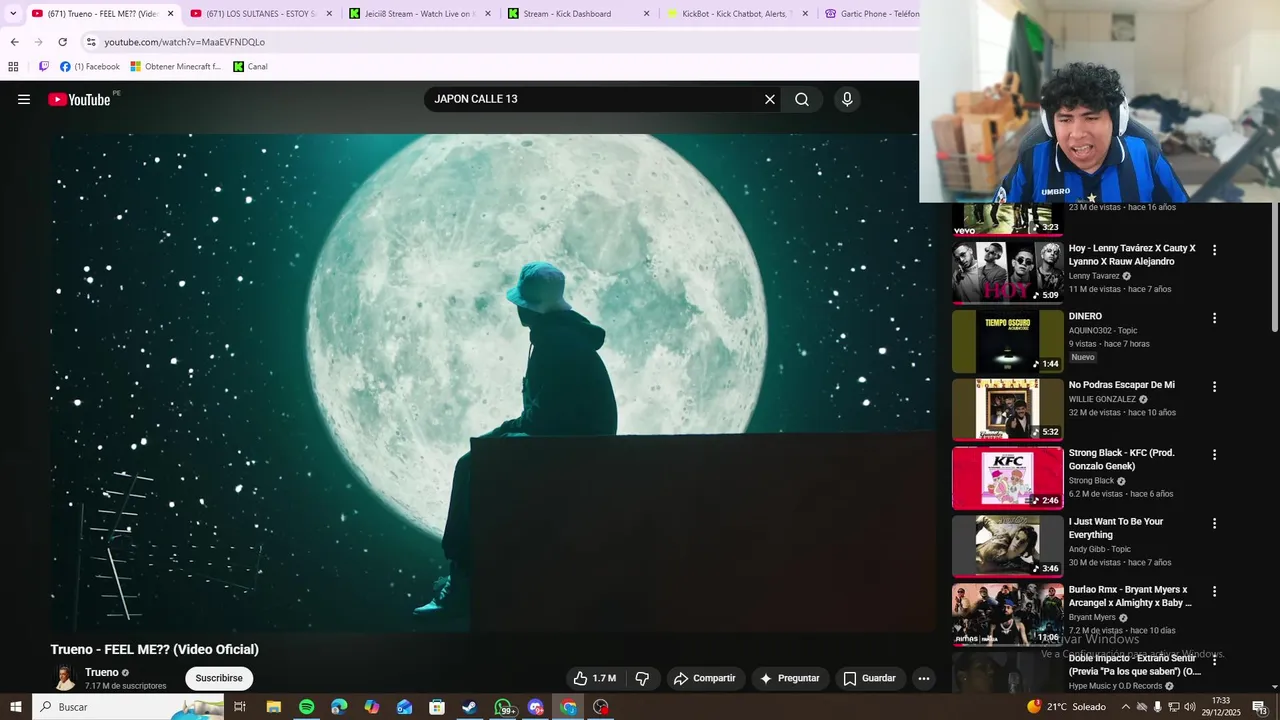Open options for Strong Black - KFC video
Image resolution: width=1280 pixels, height=720 pixels.
tap(1215, 454)
